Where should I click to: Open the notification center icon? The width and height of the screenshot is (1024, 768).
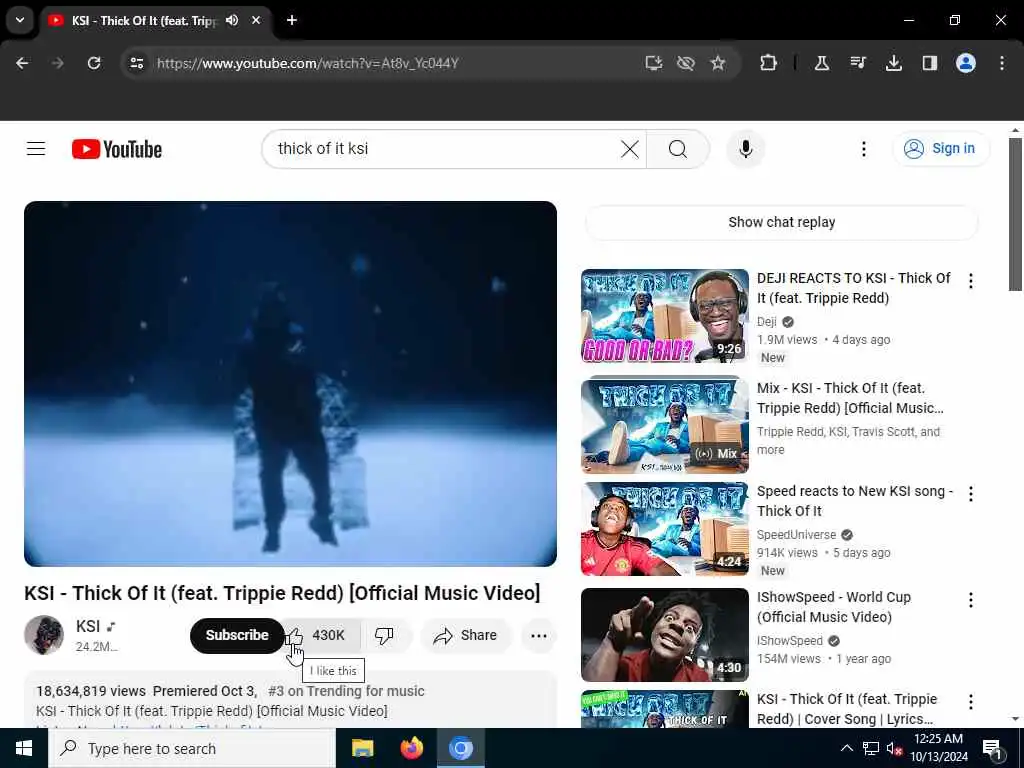pos(991,748)
